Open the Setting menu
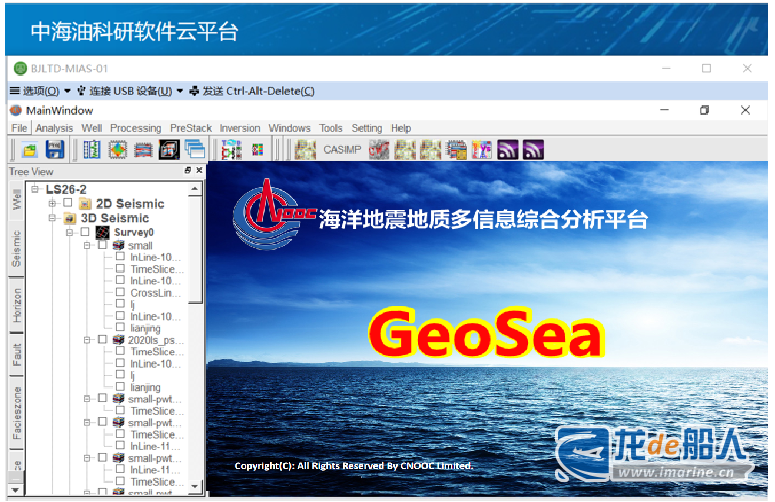Screen dimensions: 775x502 367,128
